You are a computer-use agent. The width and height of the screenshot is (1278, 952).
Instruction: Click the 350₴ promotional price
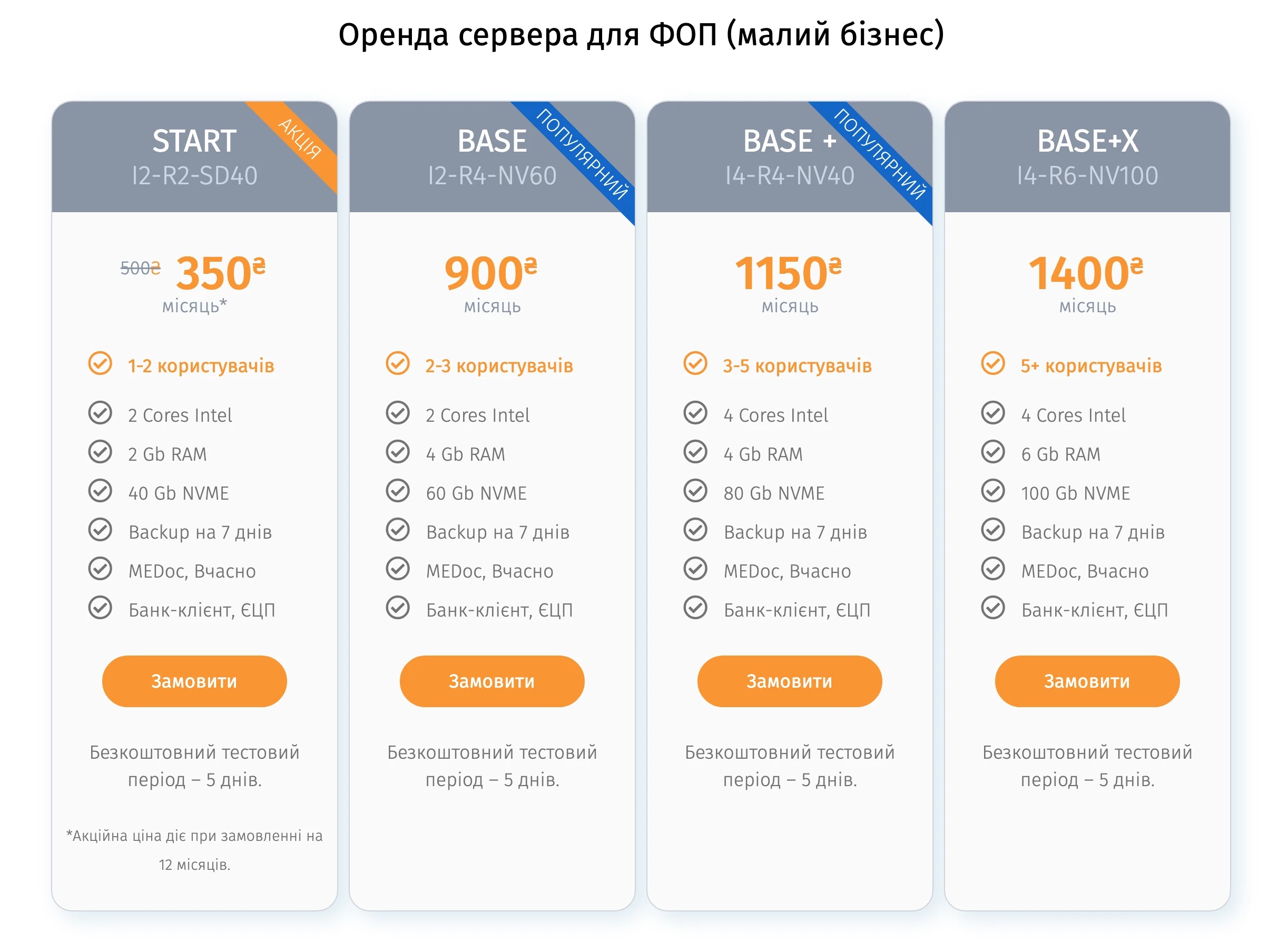pos(221,272)
